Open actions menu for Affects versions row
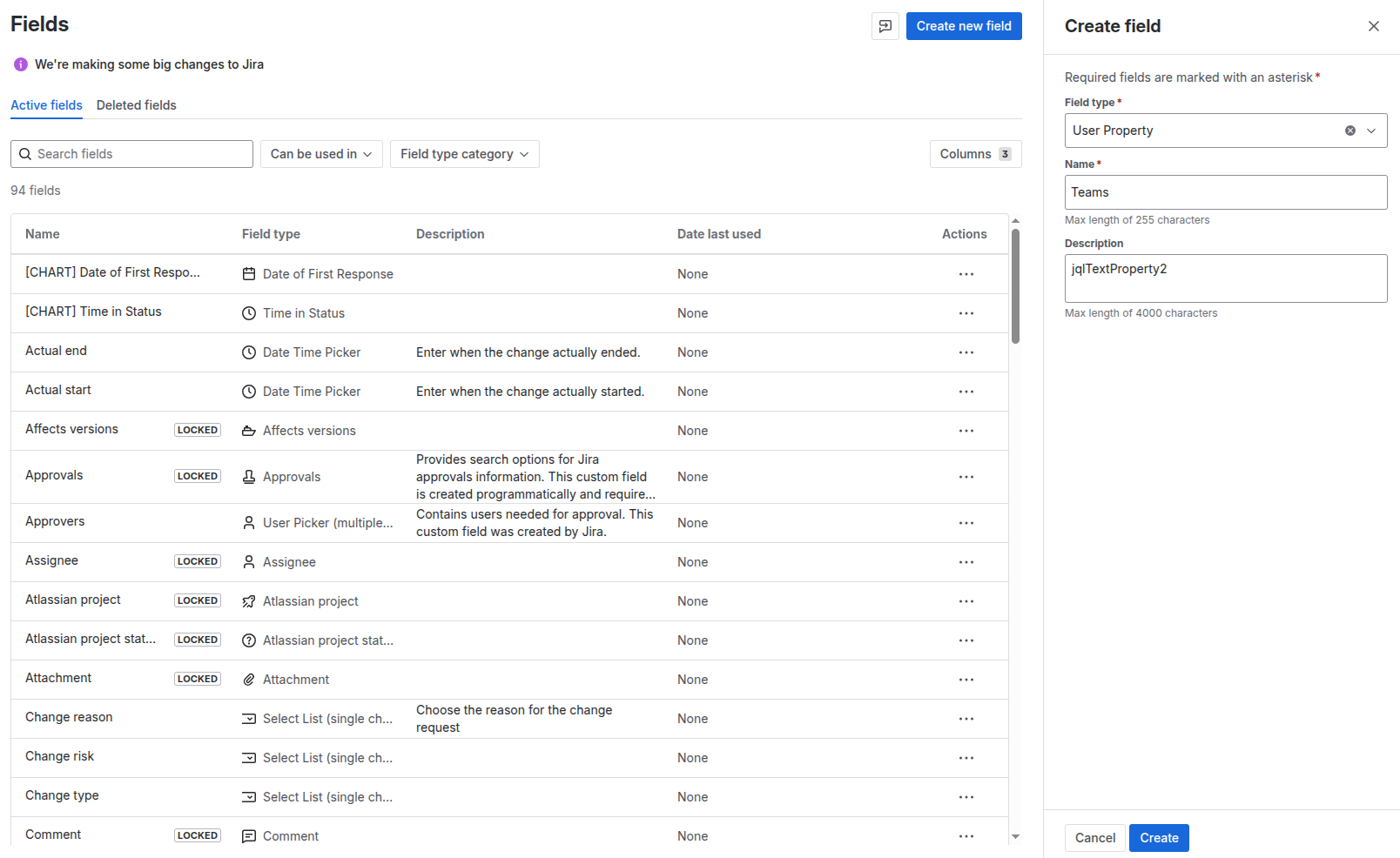The width and height of the screenshot is (1400, 858). pyautogui.click(x=966, y=431)
